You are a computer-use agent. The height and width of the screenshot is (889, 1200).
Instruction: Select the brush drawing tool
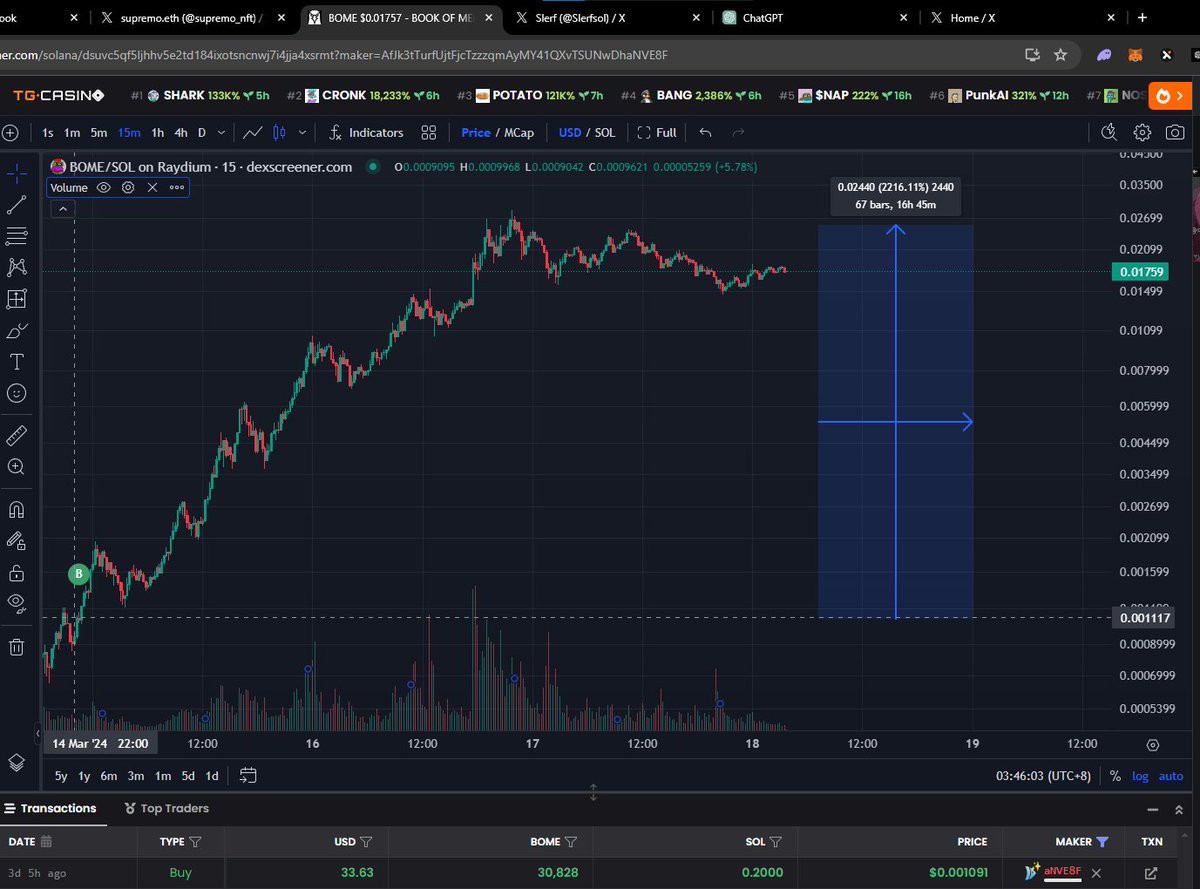coord(16,330)
